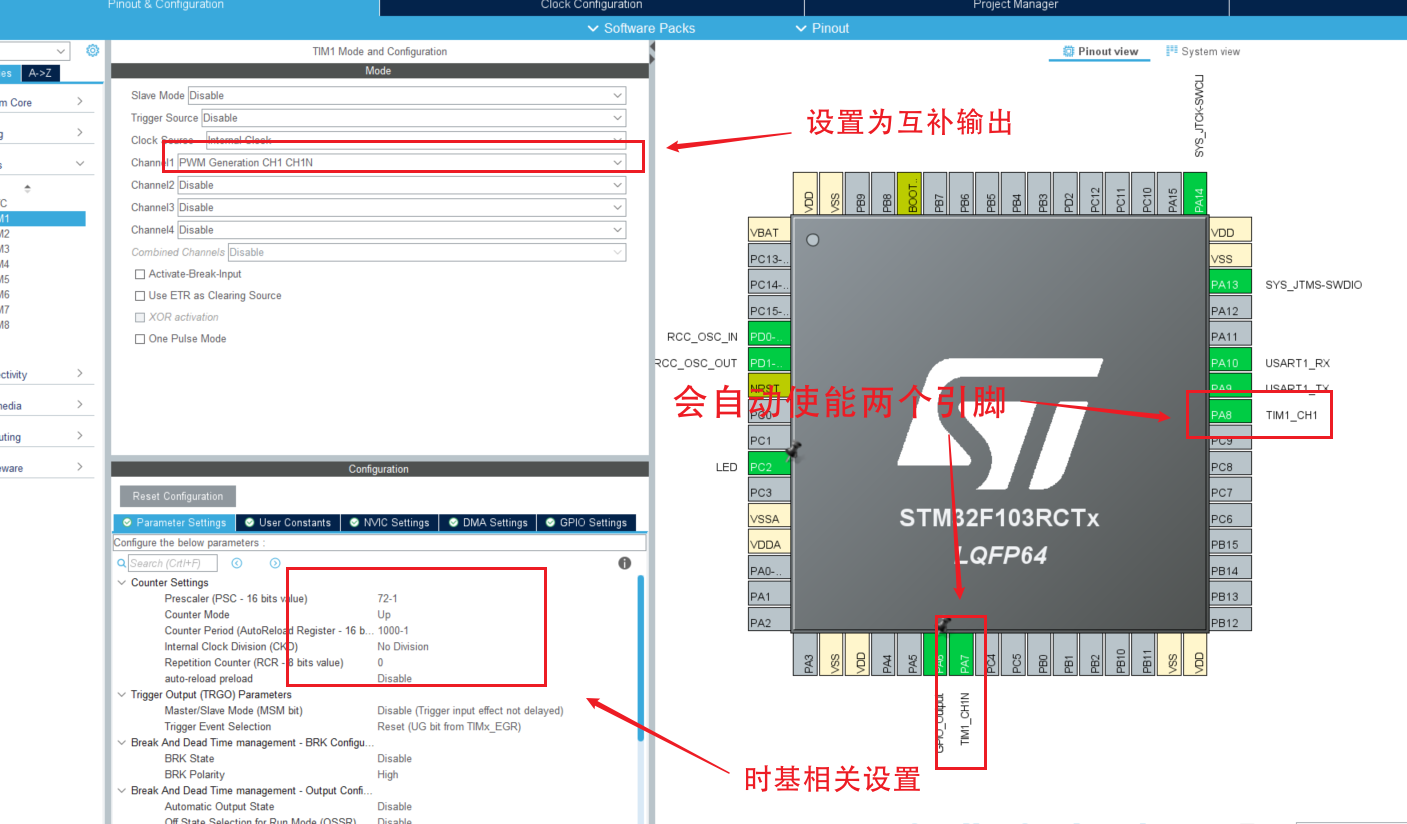This screenshot has height=824, width=1407.
Task: Switch to NVIC Settings tab
Action: [389, 522]
